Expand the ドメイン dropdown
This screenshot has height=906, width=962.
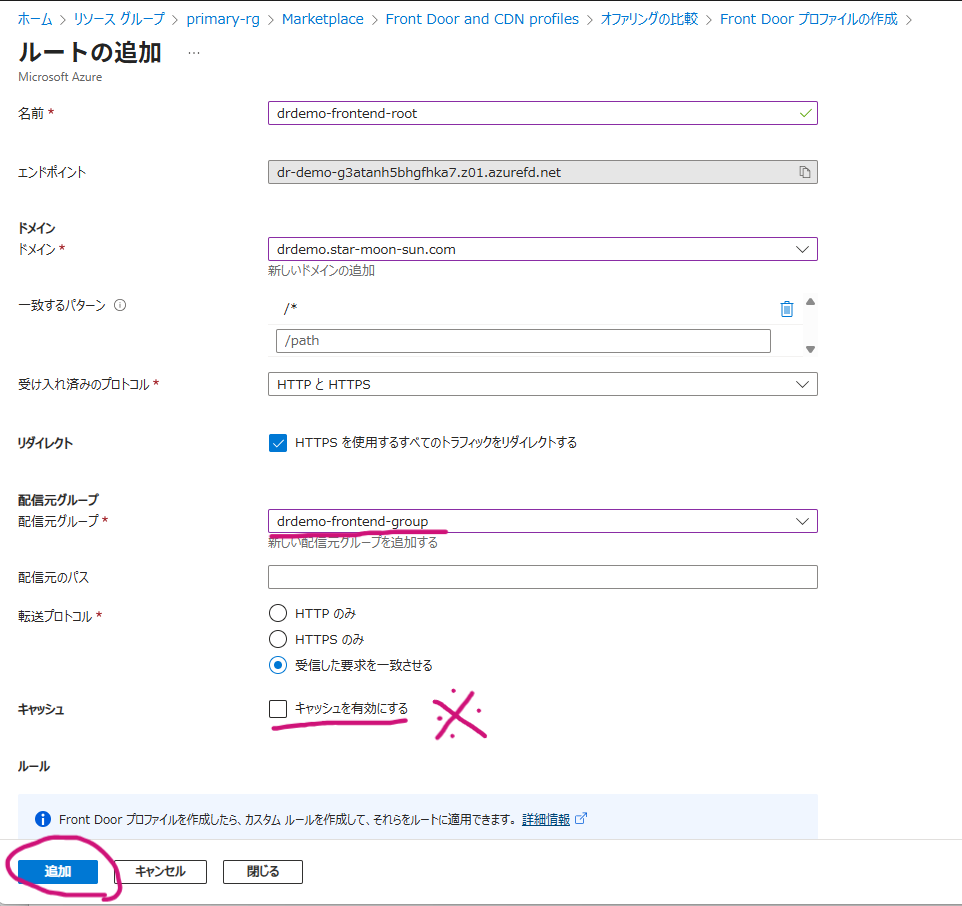click(542, 249)
